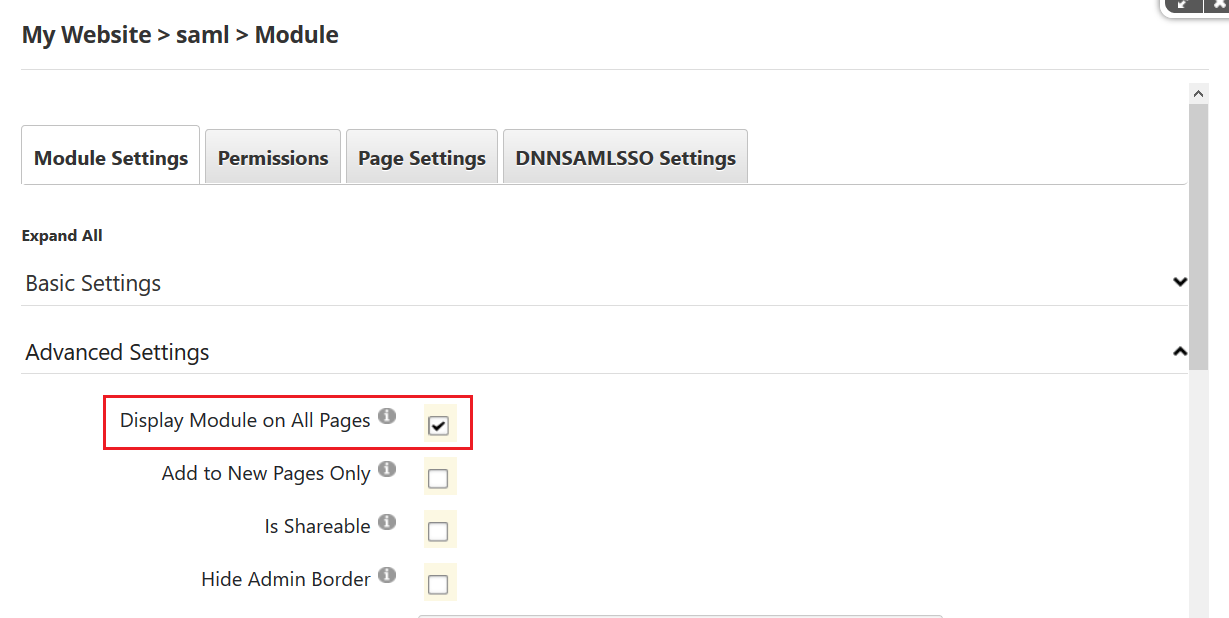Tick the Hide Admin Border checkbox
Image resolution: width=1229 pixels, height=618 pixels.
pyautogui.click(x=438, y=584)
